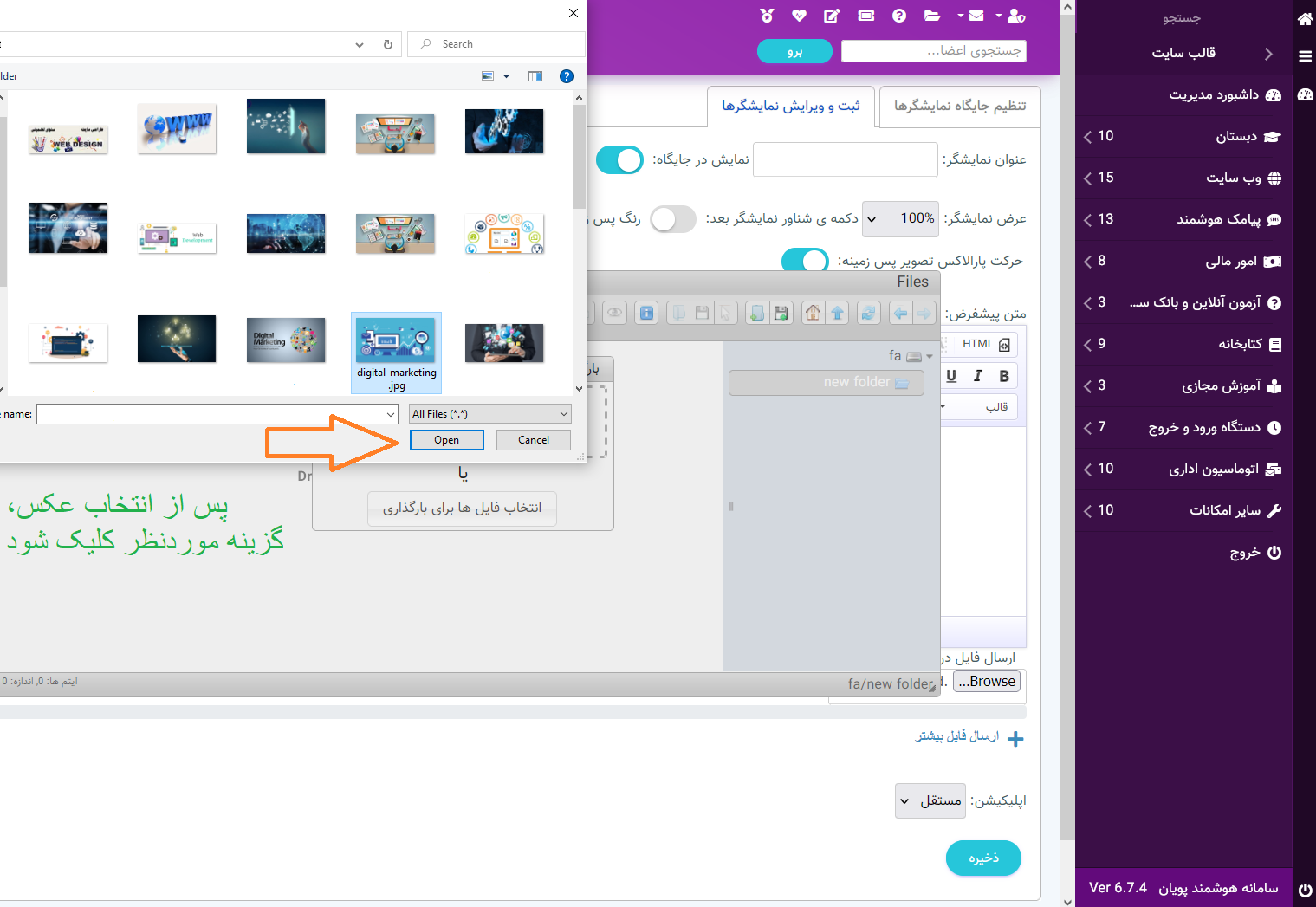Apply underline formatting in the text editor
This screenshot has height=907, width=1316.
[x=951, y=376]
